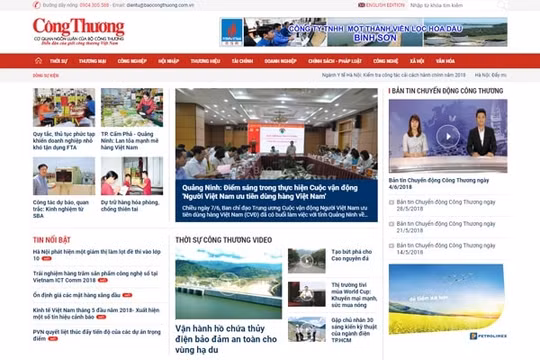Open the World Cup TV market video thumbnail
Image resolution: width=540 pixels, height=360 pixels.
[307, 294]
